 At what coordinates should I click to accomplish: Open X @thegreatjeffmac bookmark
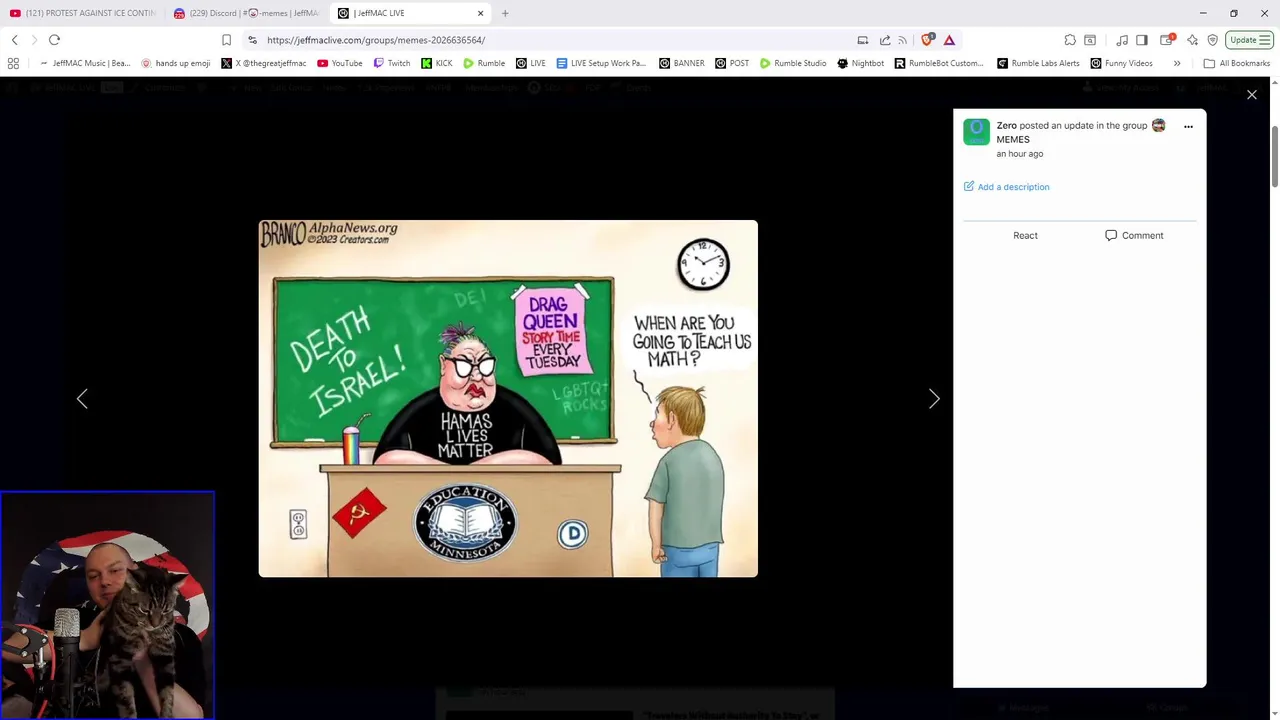[x=264, y=63]
